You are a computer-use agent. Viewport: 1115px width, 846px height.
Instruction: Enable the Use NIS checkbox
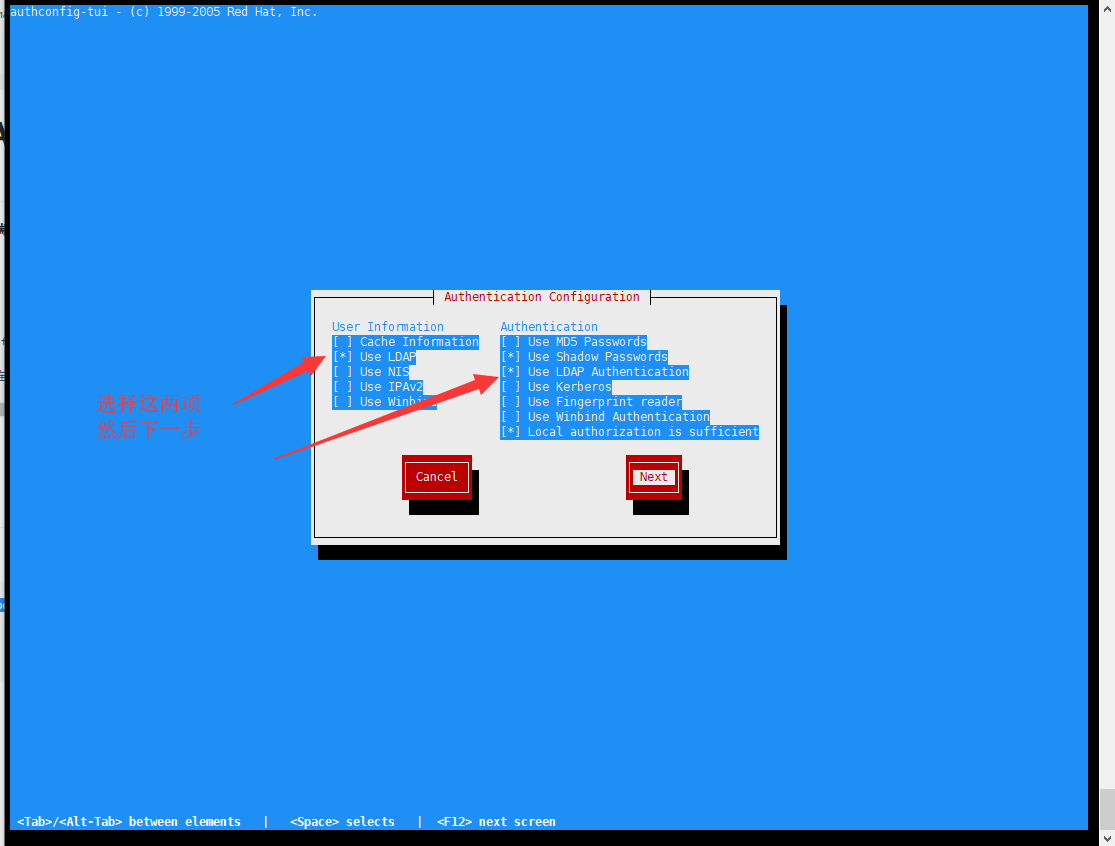tap(370, 372)
